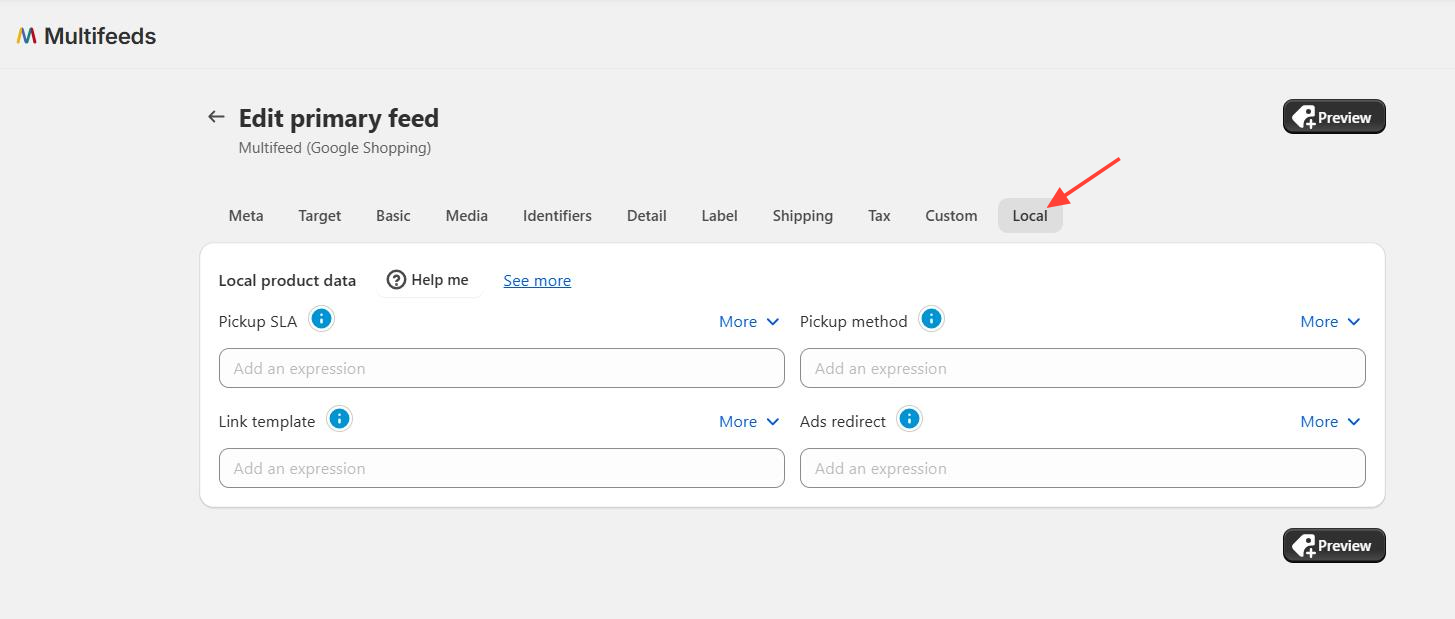Switch to the Tax tab

pos(879,216)
